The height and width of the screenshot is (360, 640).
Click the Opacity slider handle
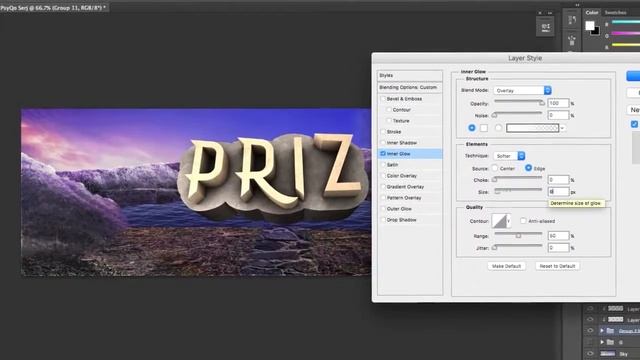coord(542,103)
